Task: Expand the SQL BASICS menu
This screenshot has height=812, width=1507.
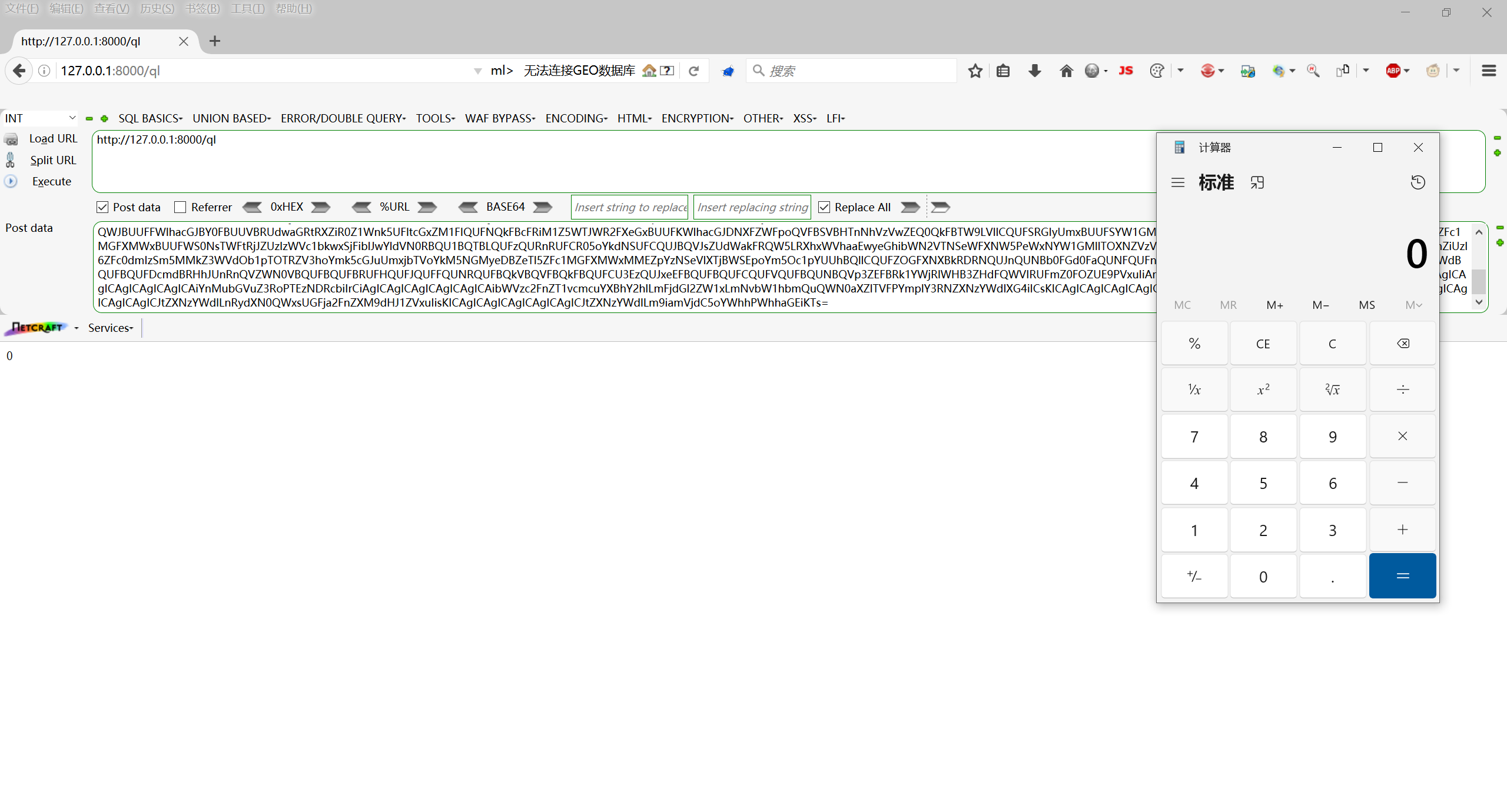Action: [x=150, y=118]
